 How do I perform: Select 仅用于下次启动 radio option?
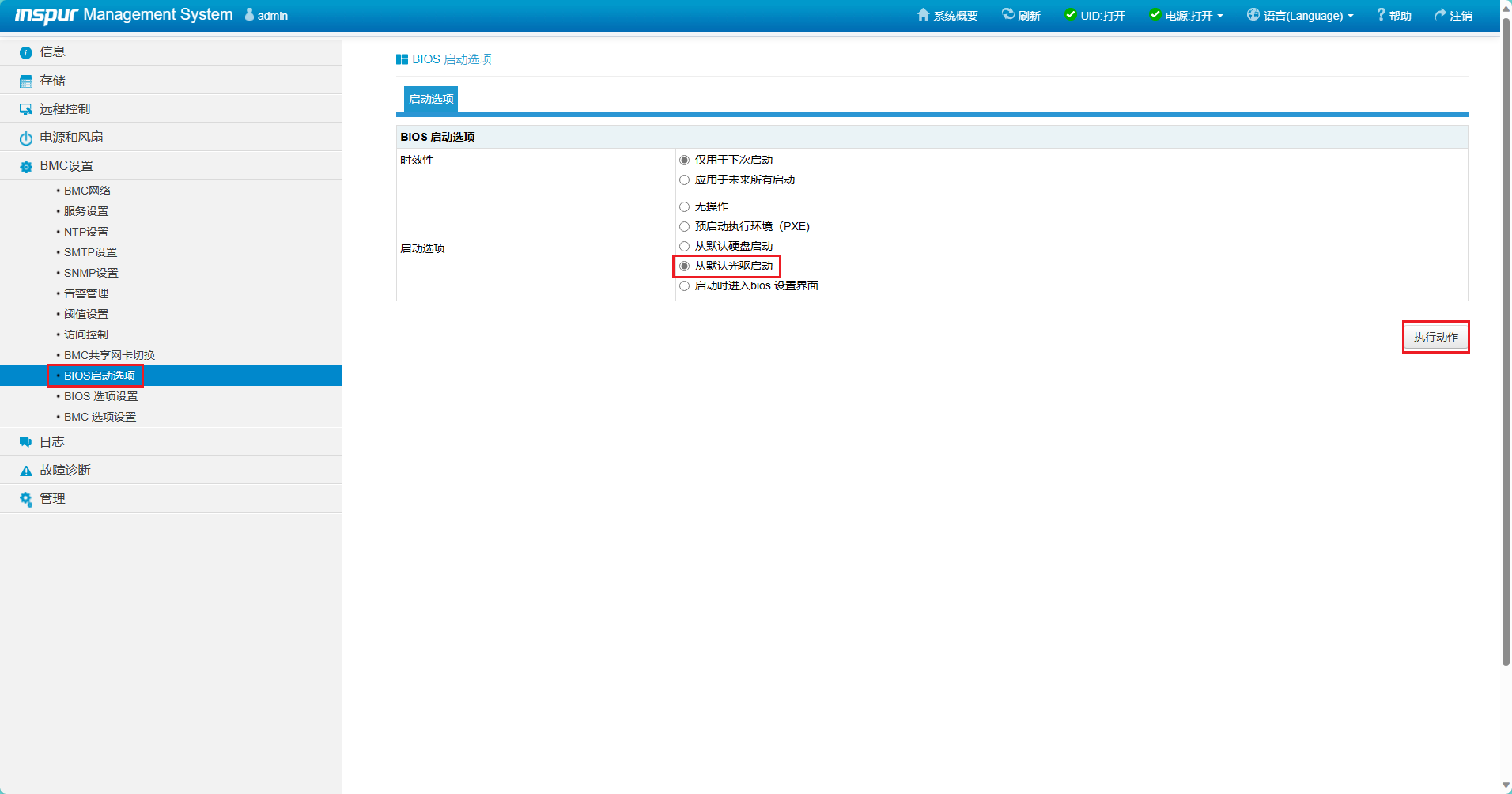pos(685,161)
